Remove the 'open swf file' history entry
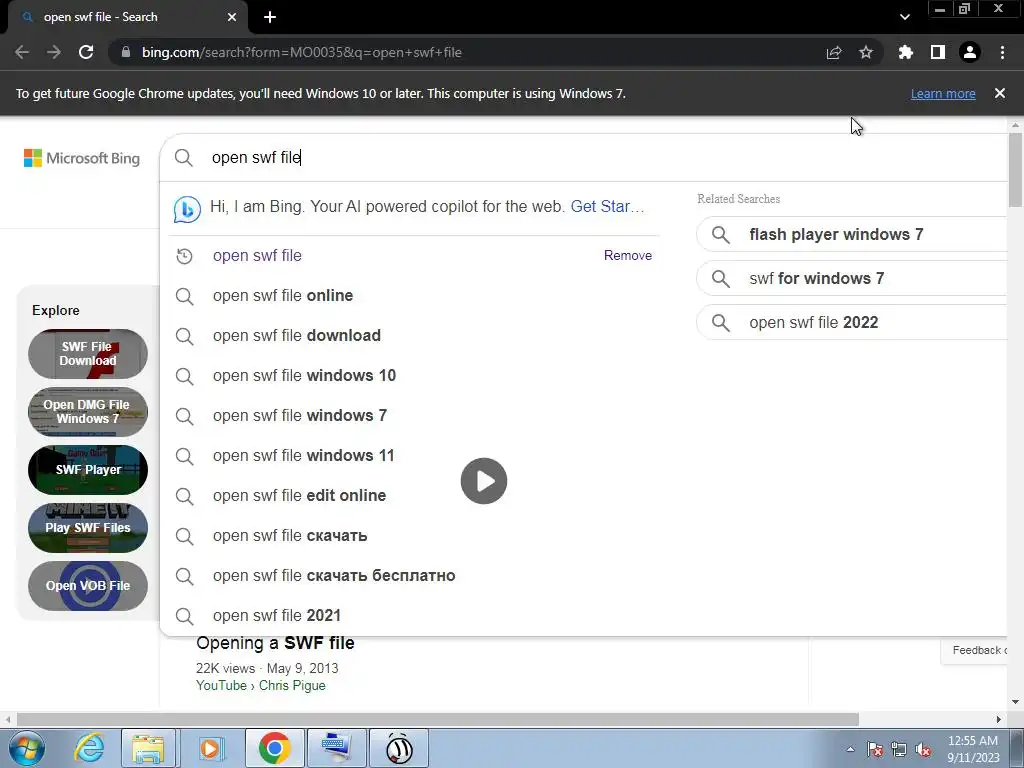The width and height of the screenshot is (1024, 768). point(628,255)
